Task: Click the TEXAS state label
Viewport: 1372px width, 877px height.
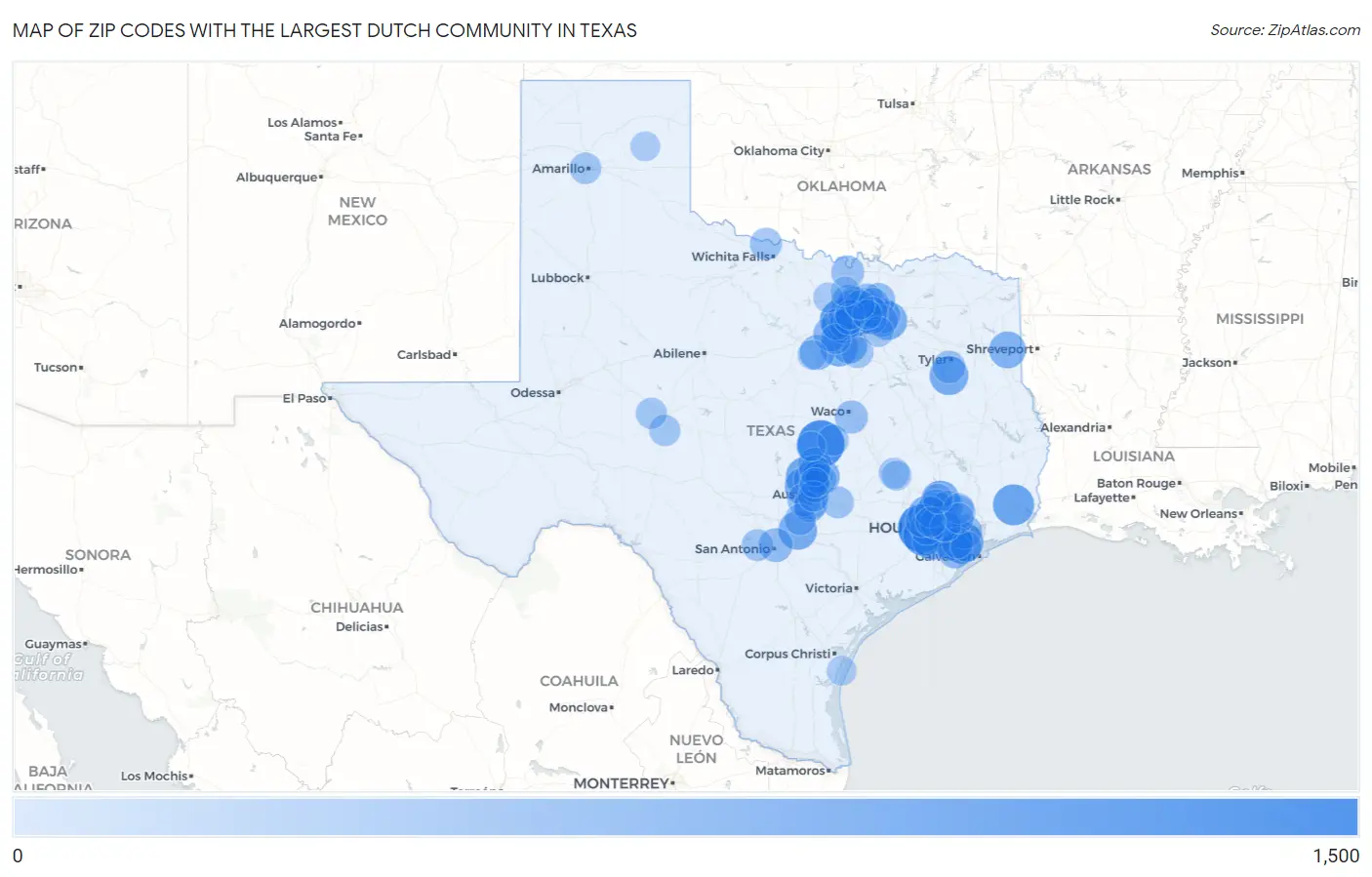Action: pos(771,430)
